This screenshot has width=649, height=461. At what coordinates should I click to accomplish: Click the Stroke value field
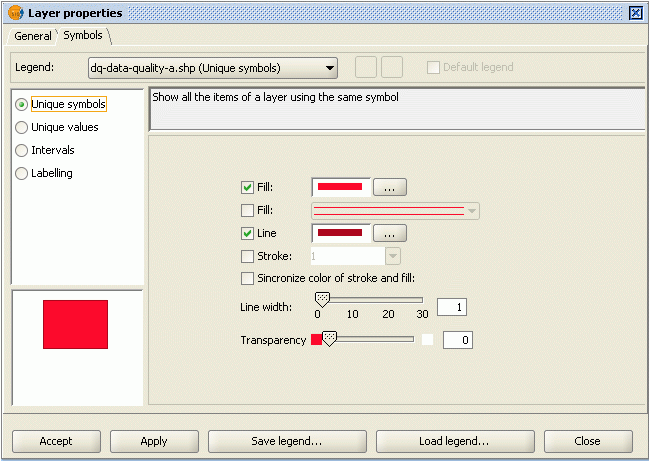pos(348,256)
